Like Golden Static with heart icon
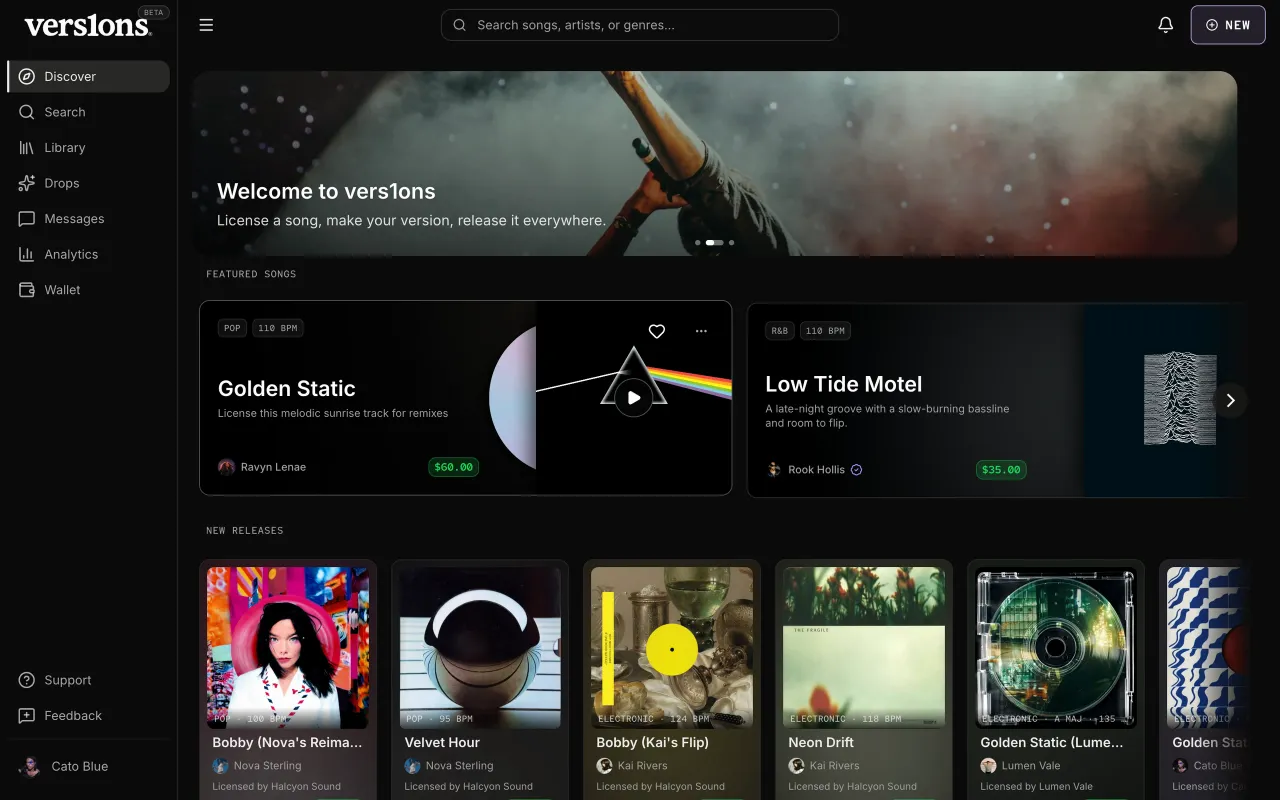Screen dimensions: 1280x800 (x=657, y=331)
